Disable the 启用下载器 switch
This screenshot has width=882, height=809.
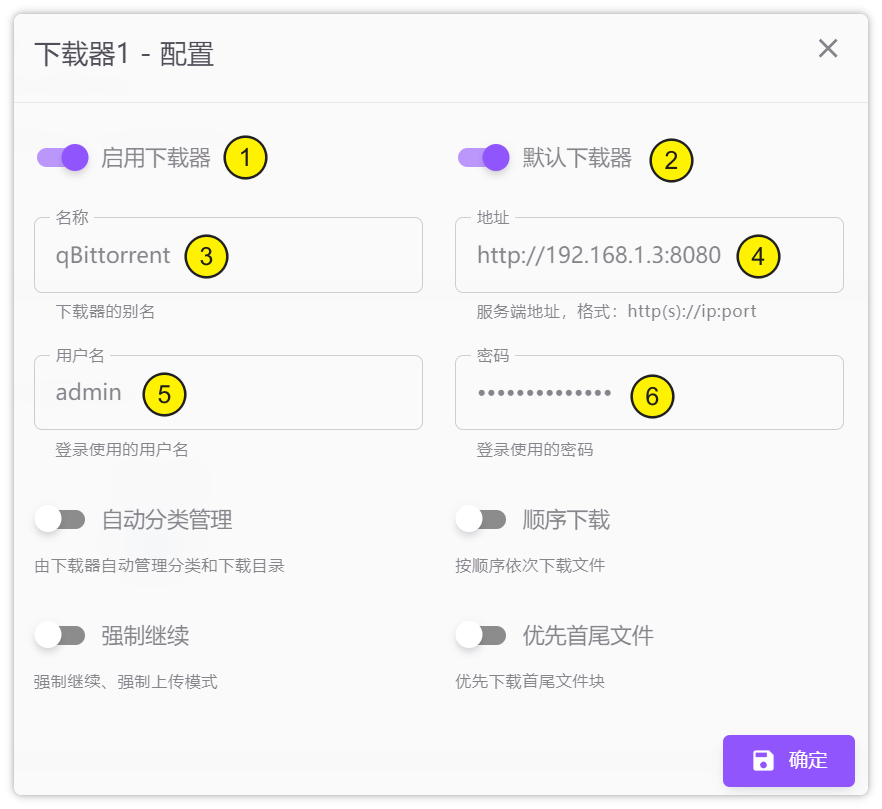tap(62, 158)
